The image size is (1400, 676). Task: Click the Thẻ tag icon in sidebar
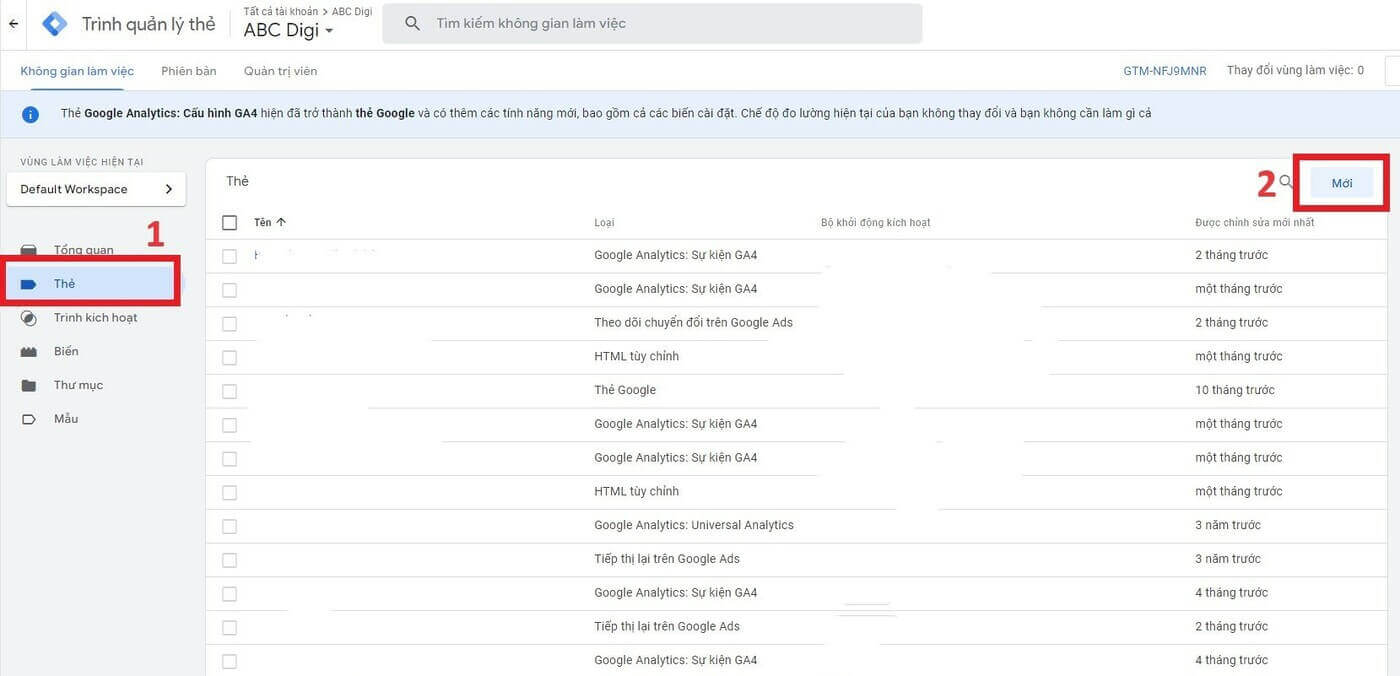point(29,284)
